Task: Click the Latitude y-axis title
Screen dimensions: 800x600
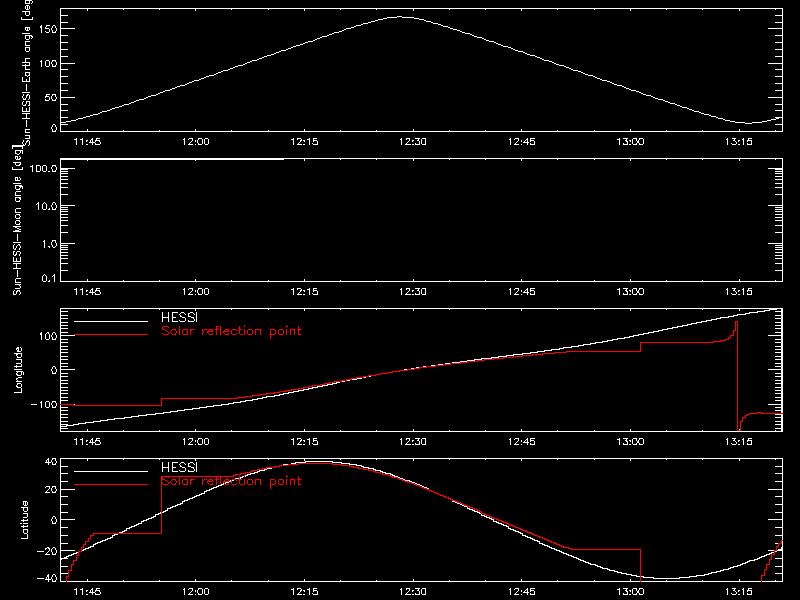Action: point(24,520)
